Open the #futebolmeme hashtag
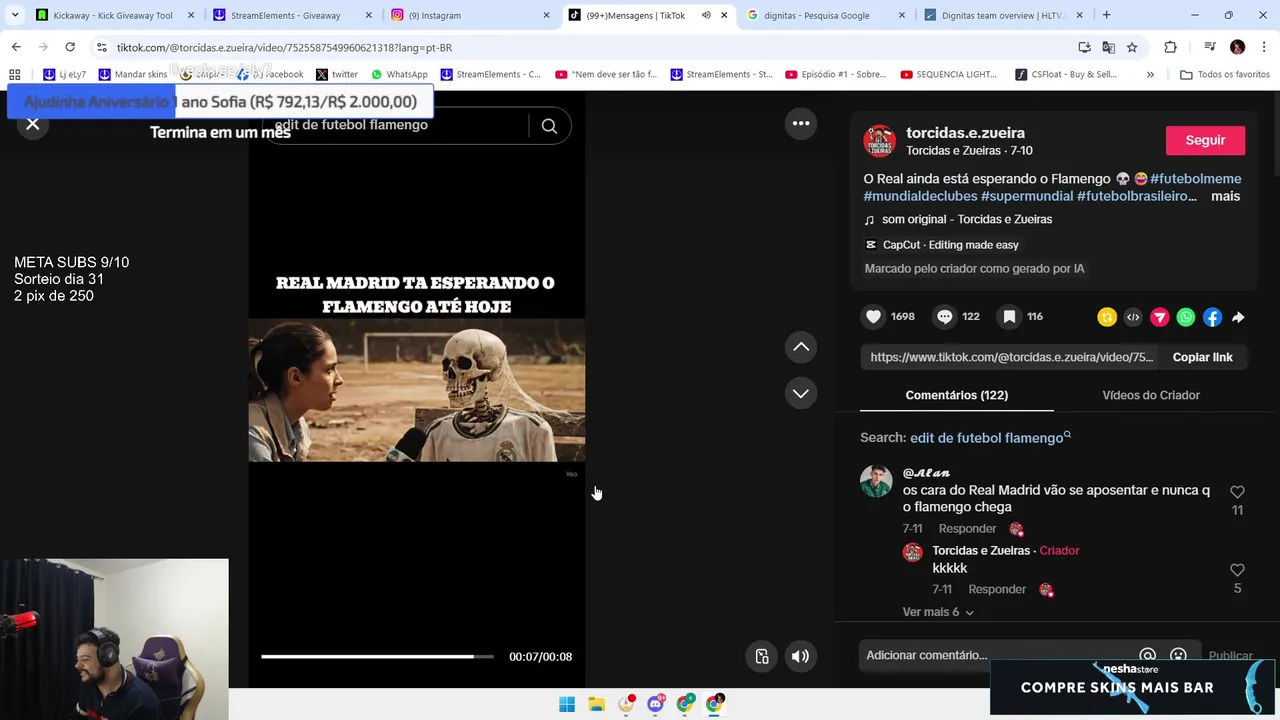The image size is (1280, 720). pos(1195,179)
